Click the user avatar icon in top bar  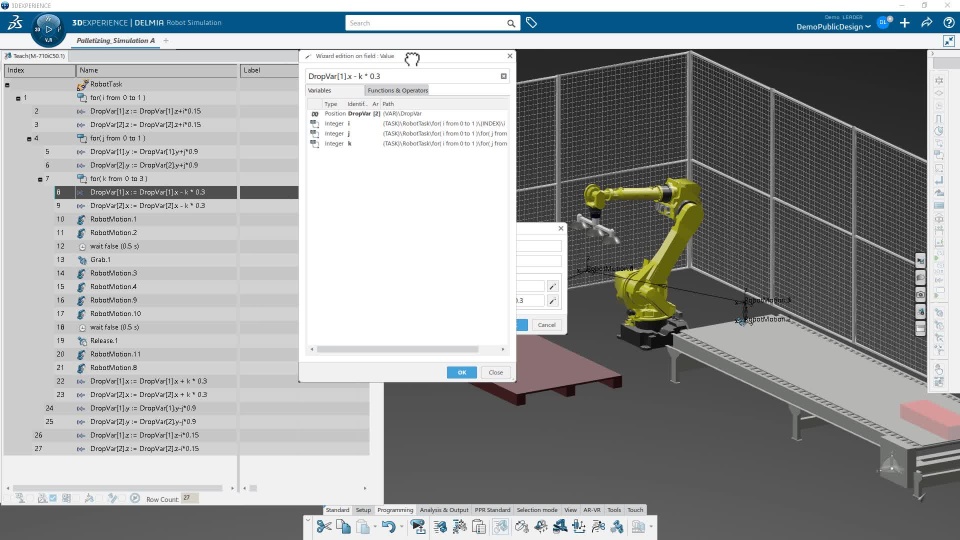884,23
